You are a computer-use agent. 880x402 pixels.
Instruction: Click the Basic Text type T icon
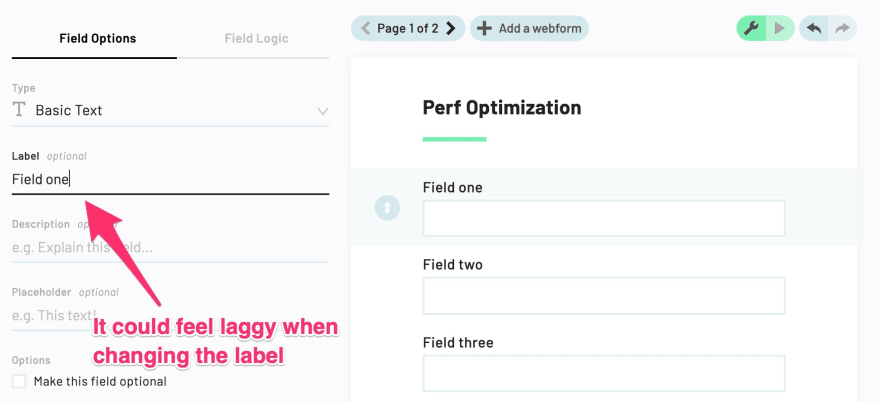coord(20,109)
